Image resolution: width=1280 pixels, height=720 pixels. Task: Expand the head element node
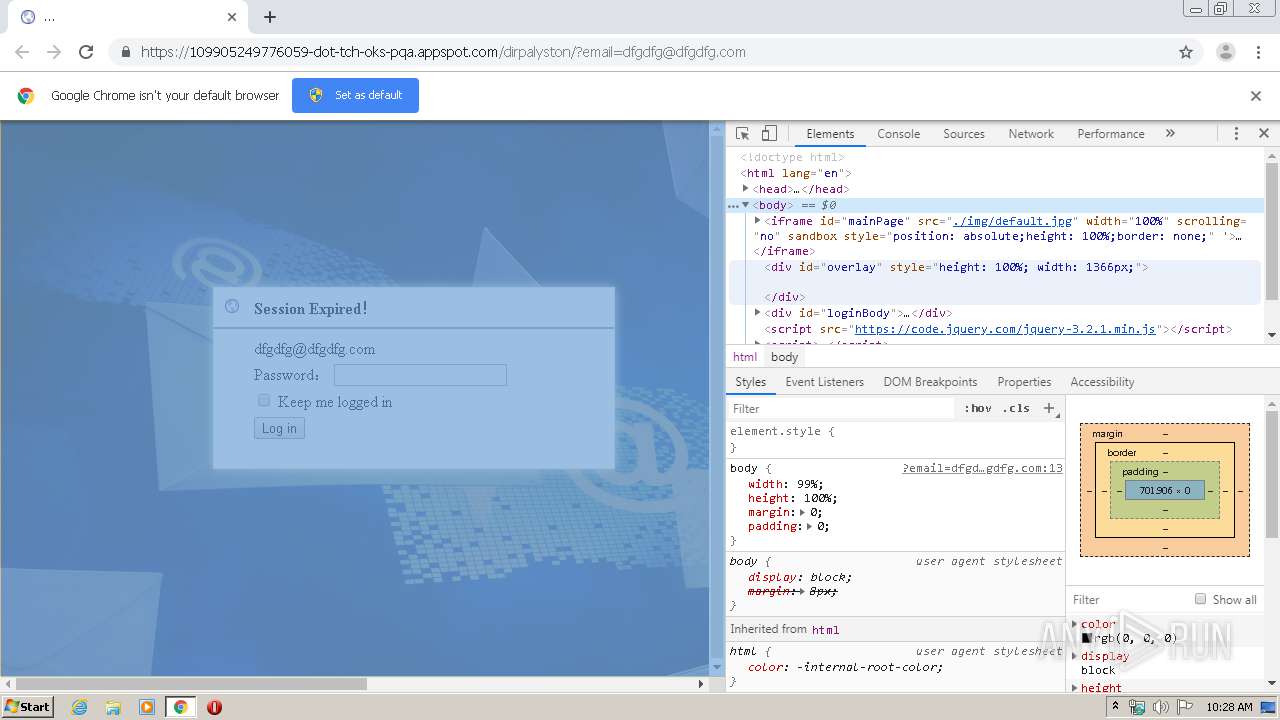coord(746,188)
